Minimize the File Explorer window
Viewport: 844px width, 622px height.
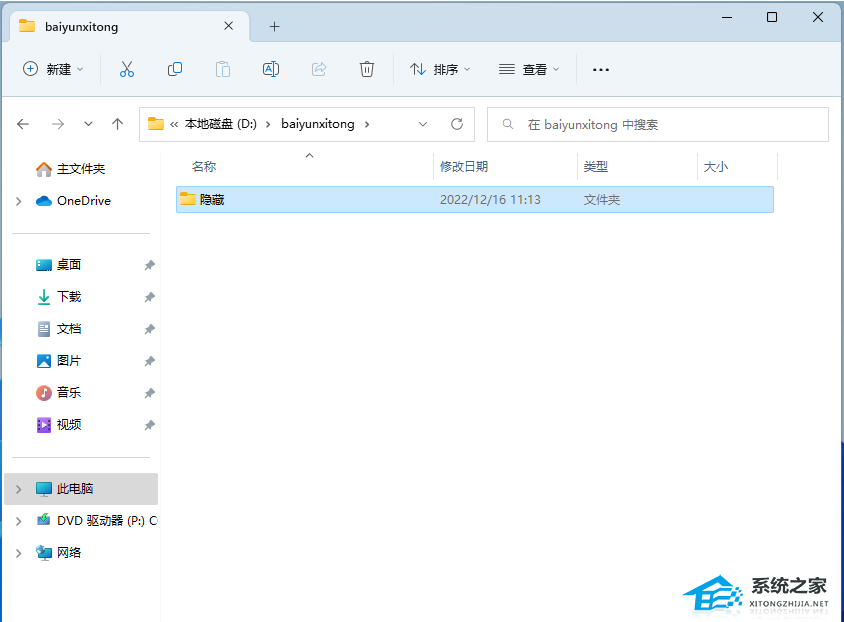pyautogui.click(x=727, y=17)
